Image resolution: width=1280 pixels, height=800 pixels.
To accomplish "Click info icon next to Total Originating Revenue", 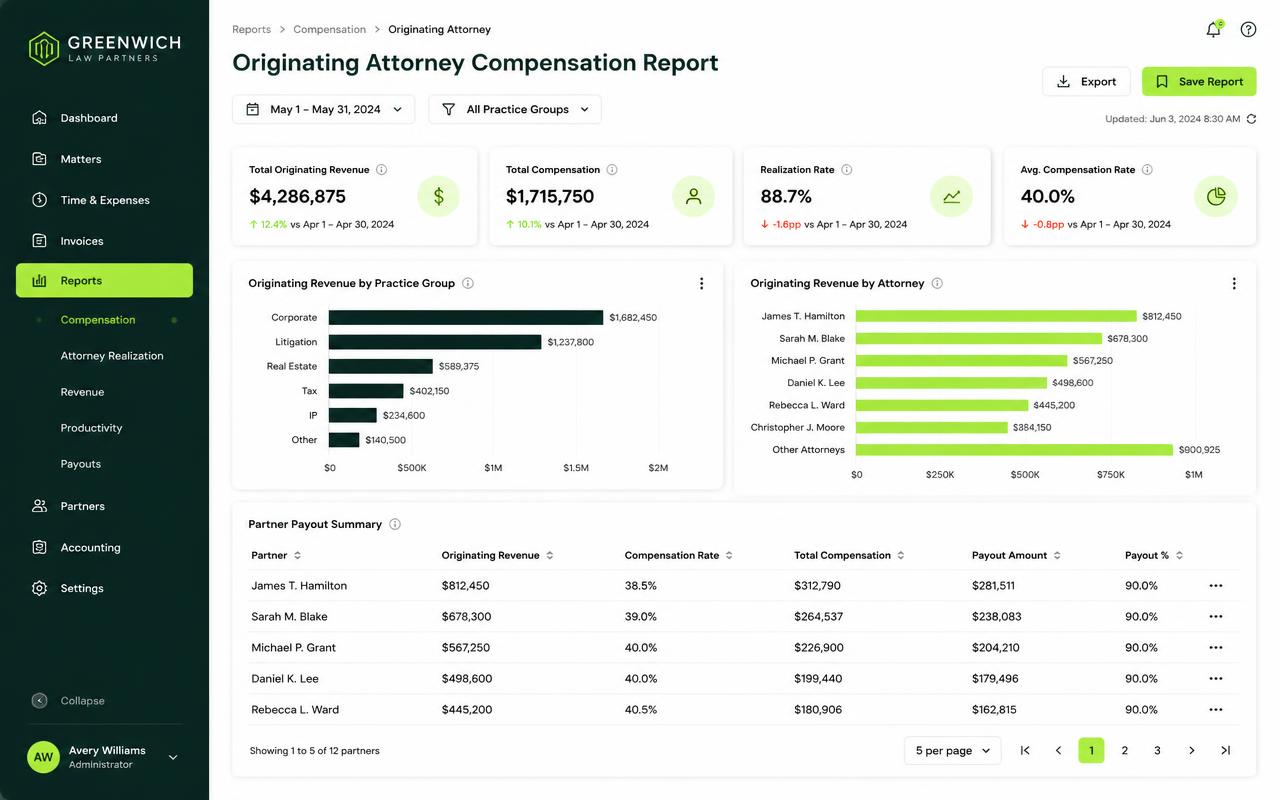I will tap(382, 170).
